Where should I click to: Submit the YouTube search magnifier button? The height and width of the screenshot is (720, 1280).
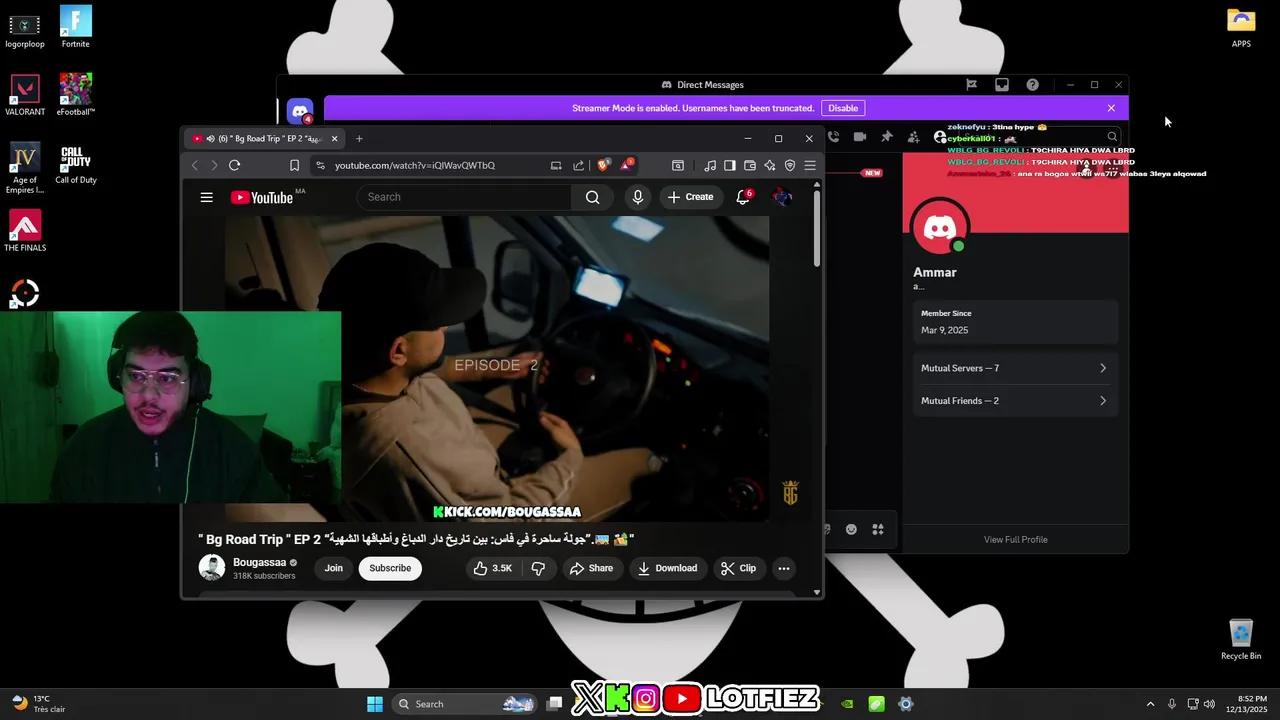[593, 197]
